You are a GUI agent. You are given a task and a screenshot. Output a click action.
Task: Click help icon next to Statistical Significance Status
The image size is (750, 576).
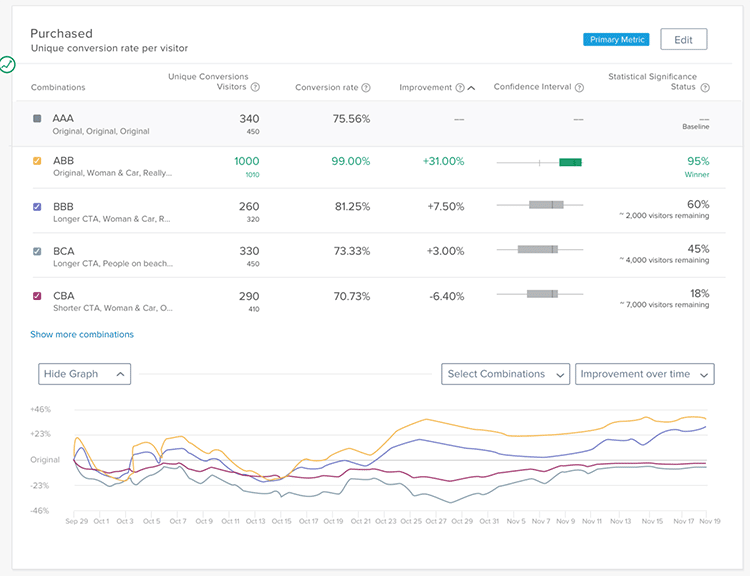coord(705,88)
